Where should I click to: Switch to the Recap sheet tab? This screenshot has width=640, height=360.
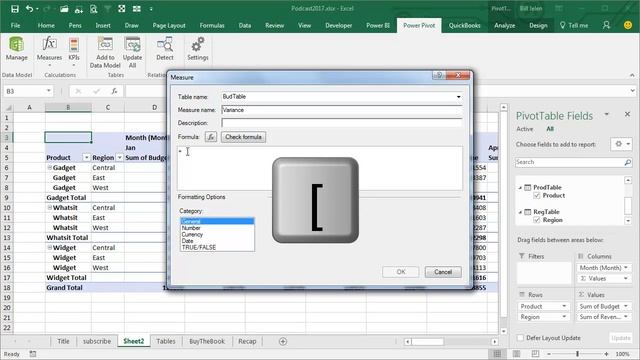pyautogui.click(x=247, y=341)
